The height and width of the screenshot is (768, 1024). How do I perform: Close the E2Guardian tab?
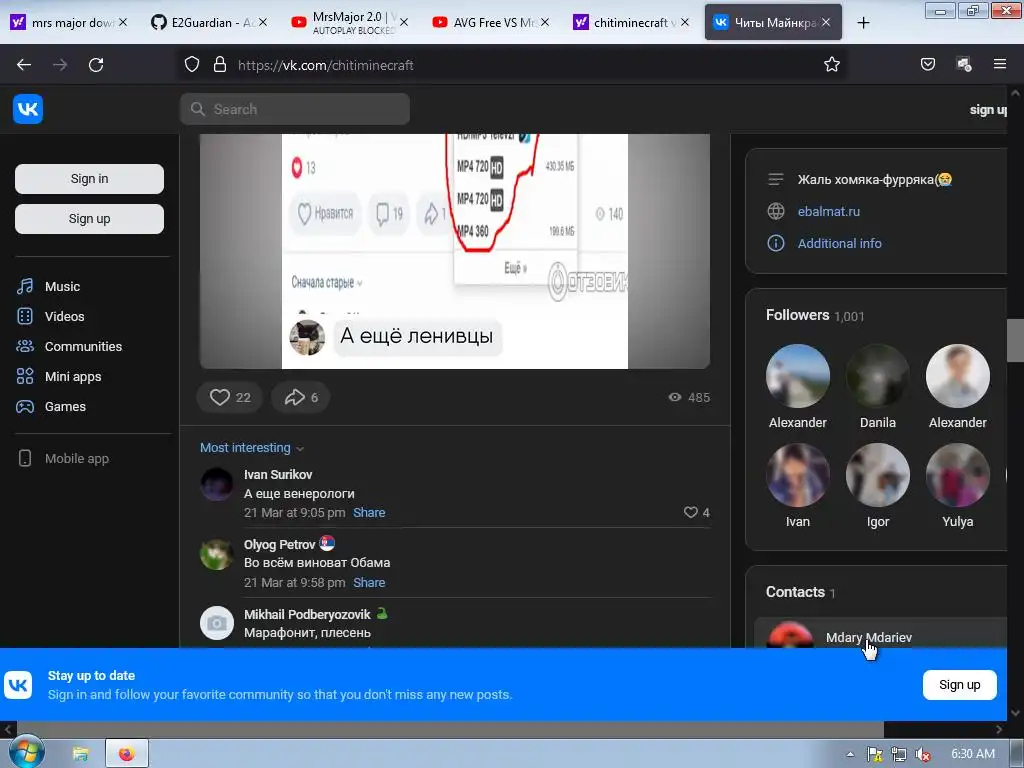point(263,22)
